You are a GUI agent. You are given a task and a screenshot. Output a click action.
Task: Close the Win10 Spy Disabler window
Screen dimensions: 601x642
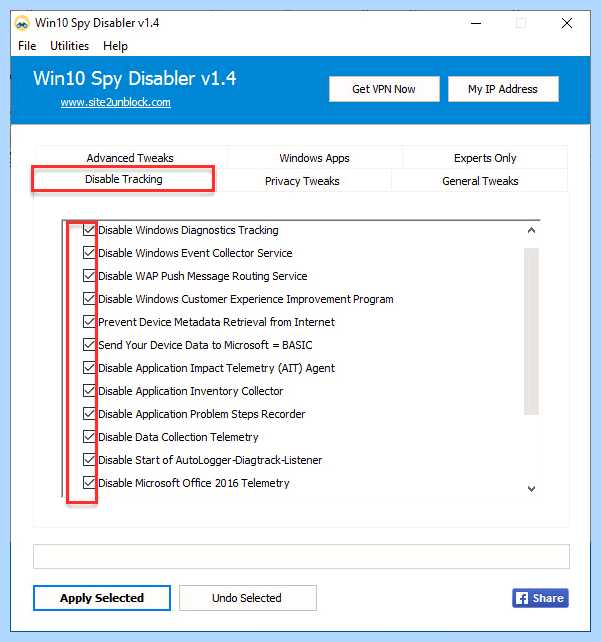567,23
